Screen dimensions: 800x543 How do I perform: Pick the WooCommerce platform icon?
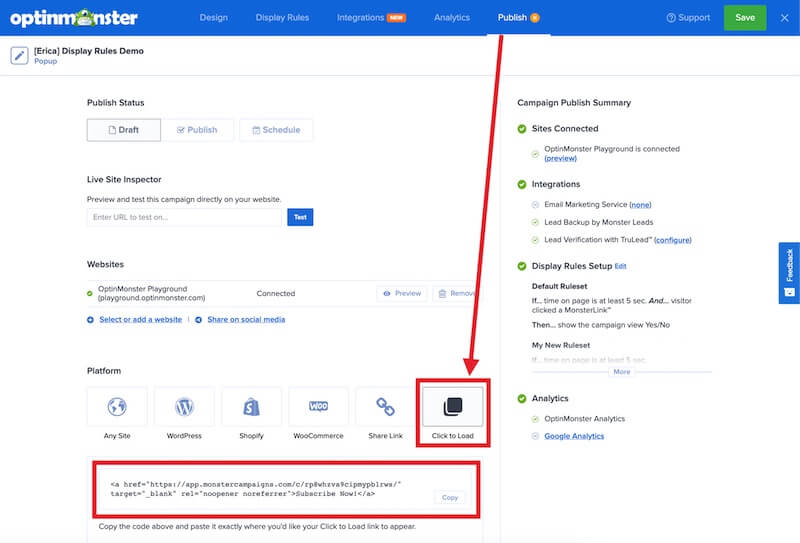pyautogui.click(x=318, y=407)
